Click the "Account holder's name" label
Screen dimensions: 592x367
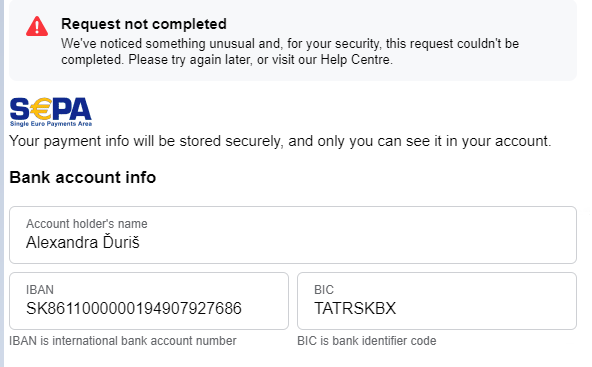coord(86,224)
